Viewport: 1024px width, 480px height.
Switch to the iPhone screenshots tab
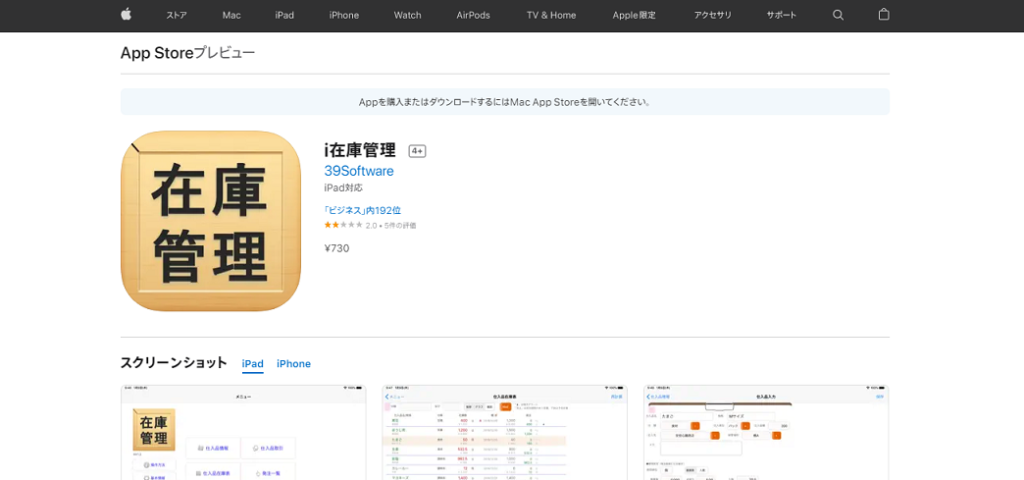(x=294, y=364)
